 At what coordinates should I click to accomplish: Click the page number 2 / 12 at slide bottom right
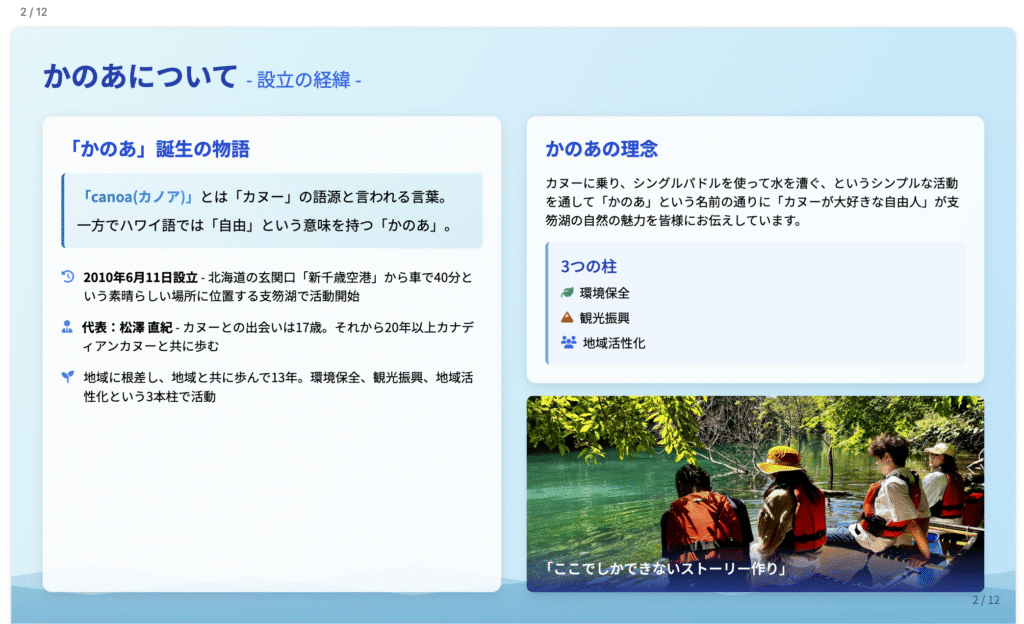pyautogui.click(x=985, y=600)
